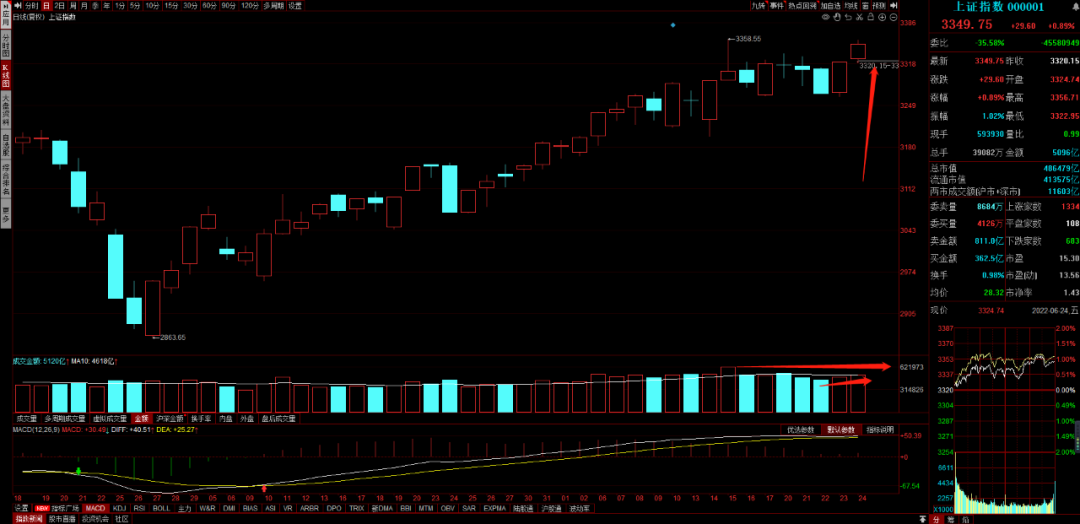This screenshot has height=524, width=1080.
Task: Open the 九转 indicator menu
Action: 758,6
